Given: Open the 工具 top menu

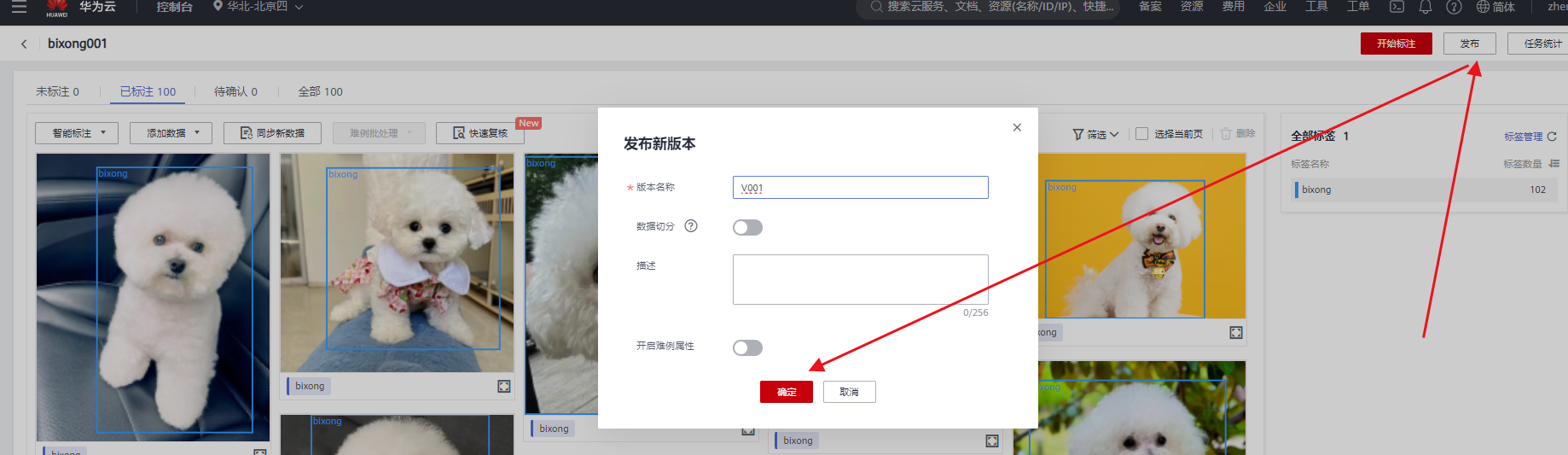Looking at the screenshot, I should [x=1316, y=7].
